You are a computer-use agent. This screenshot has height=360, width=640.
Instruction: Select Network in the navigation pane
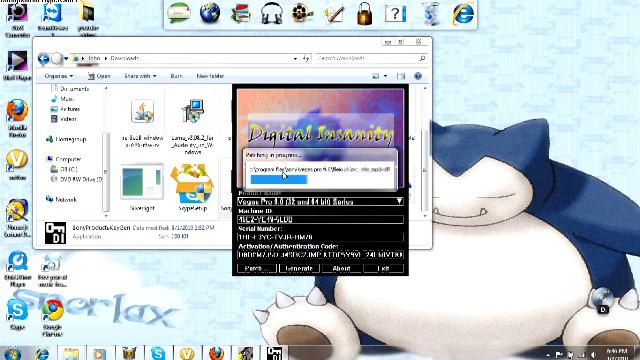tap(66, 199)
